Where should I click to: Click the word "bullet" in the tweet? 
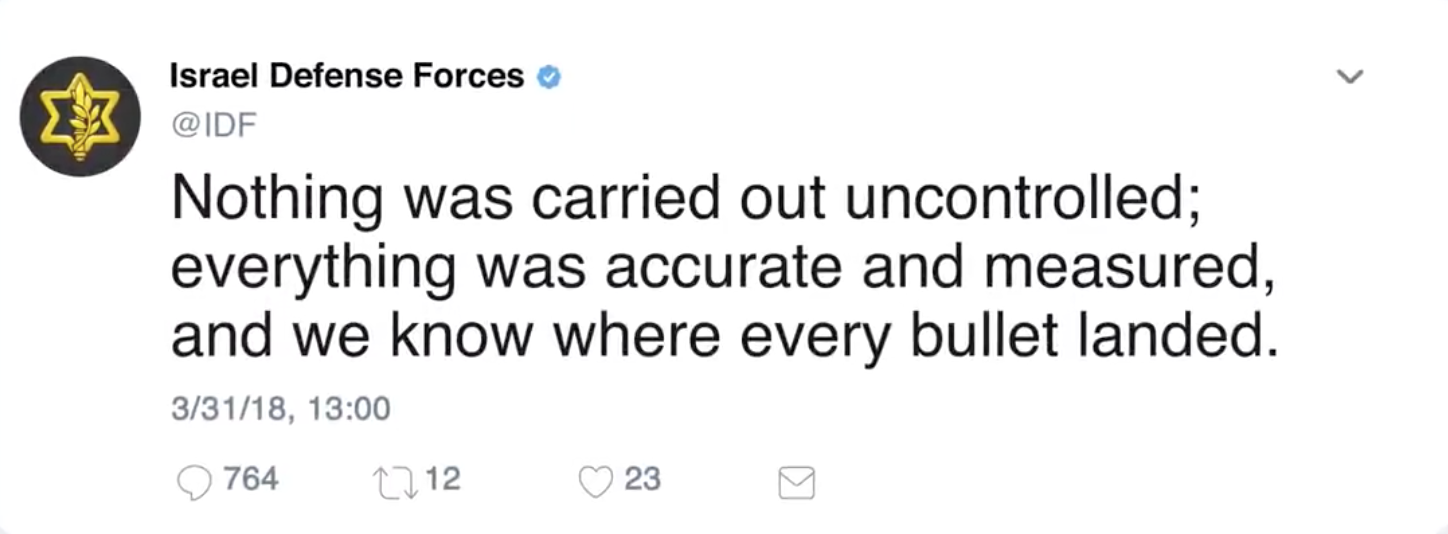[x=962, y=337]
